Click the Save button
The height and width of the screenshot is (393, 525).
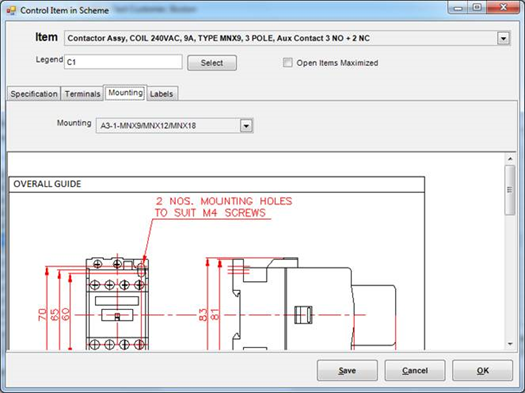coord(347,371)
